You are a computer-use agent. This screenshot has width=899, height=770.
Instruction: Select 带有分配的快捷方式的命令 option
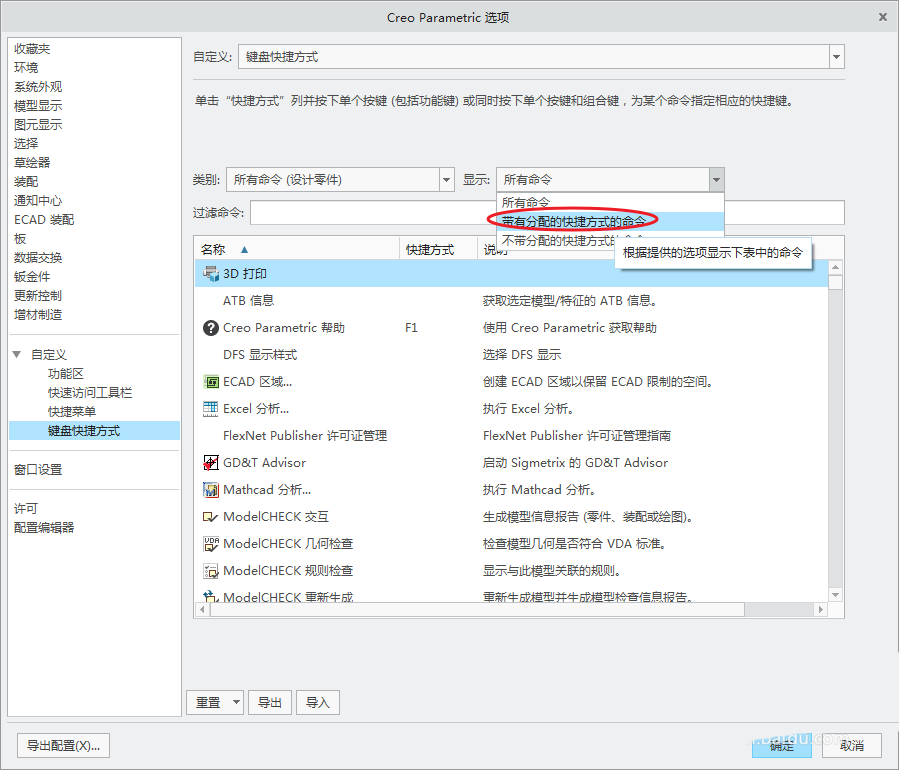[x=610, y=221]
